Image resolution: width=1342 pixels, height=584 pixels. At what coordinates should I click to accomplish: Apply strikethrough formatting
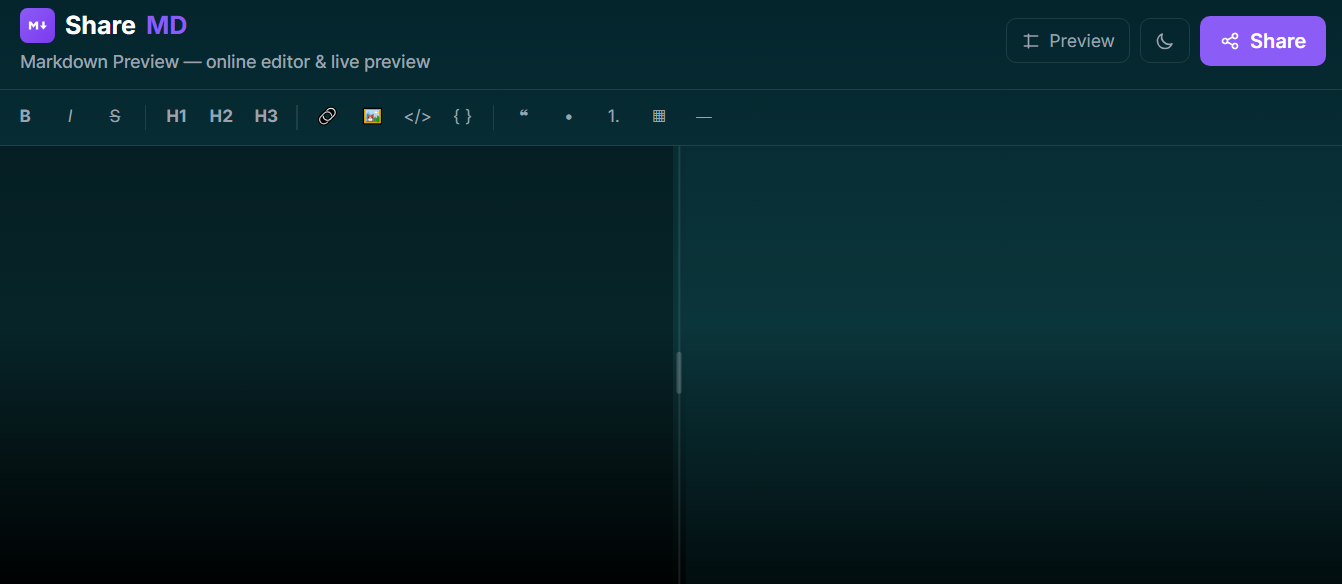point(115,116)
